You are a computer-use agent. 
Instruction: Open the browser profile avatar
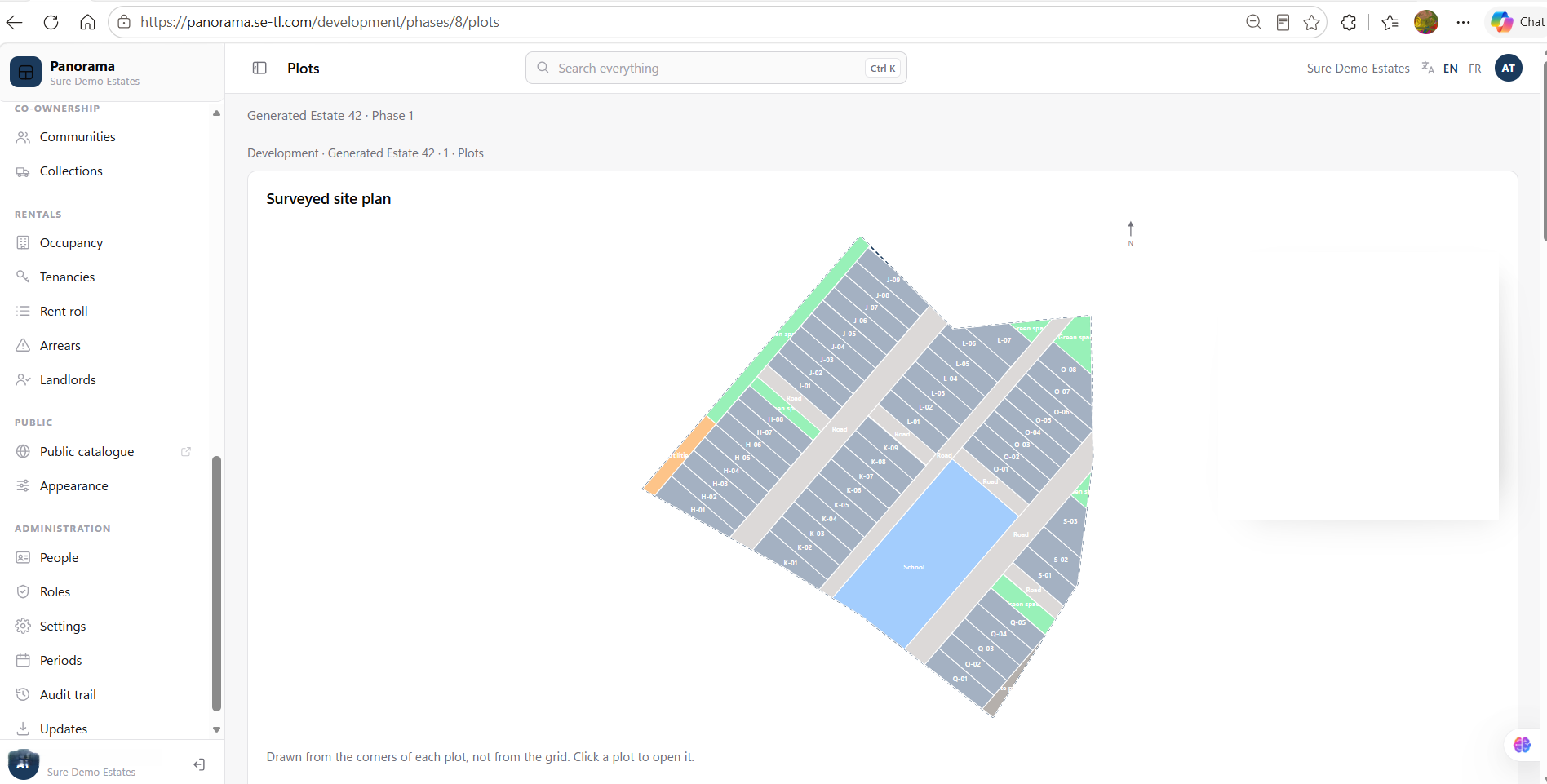click(x=1426, y=22)
